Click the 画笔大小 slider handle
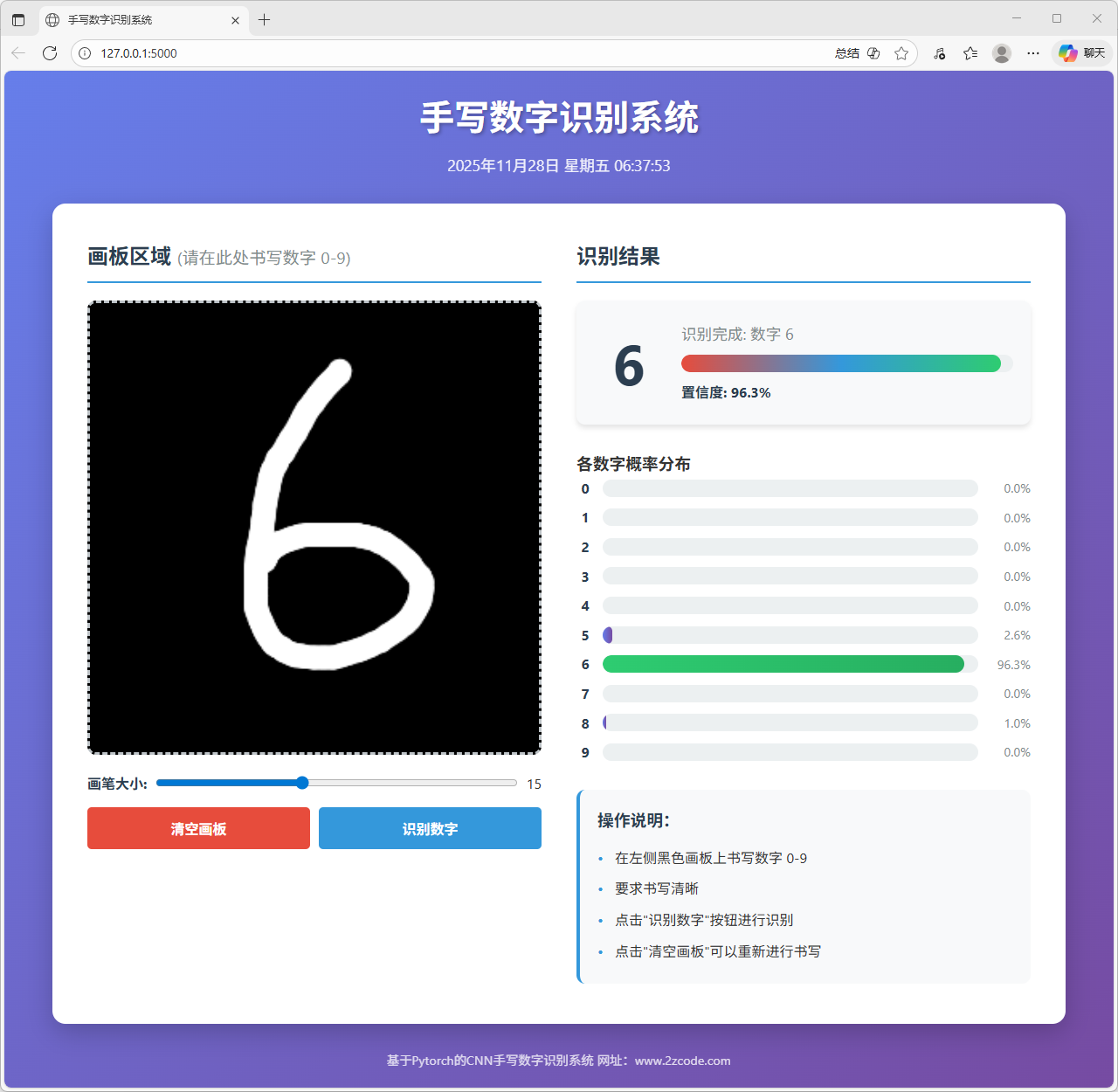The height and width of the screenshot is (1092, 1118). coord(302,783)
